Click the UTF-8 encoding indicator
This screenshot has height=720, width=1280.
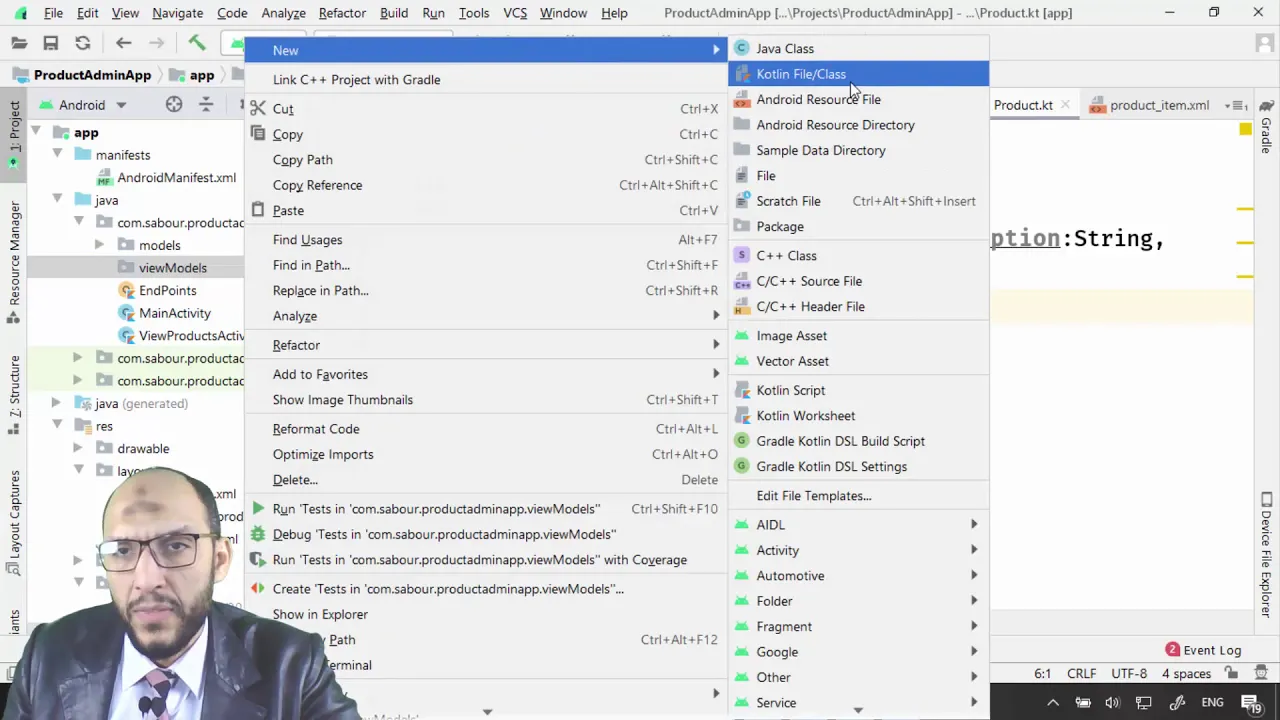click(x=1129, y=674)
